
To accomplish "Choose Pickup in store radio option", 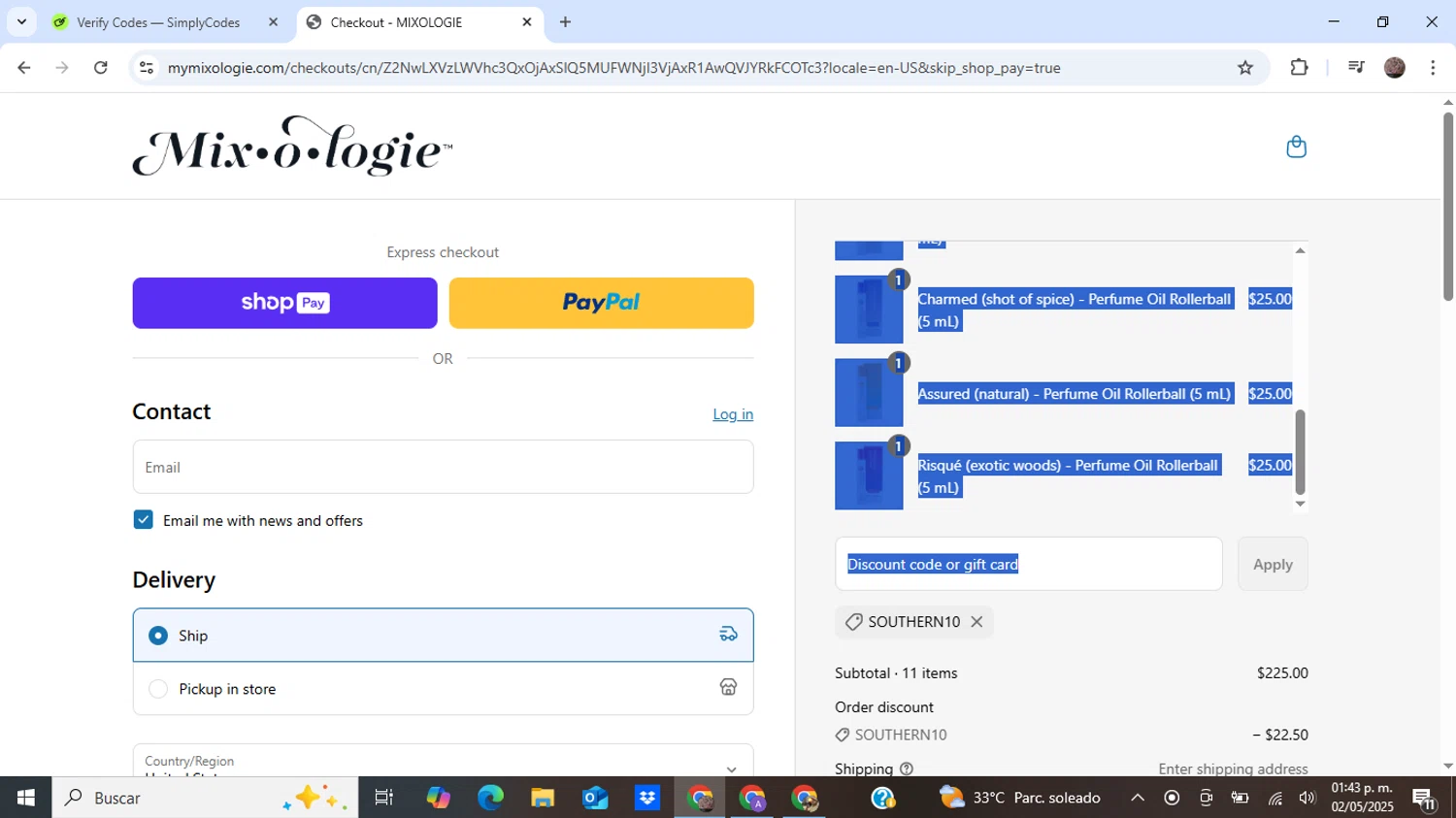I will (x=158, y=689).
